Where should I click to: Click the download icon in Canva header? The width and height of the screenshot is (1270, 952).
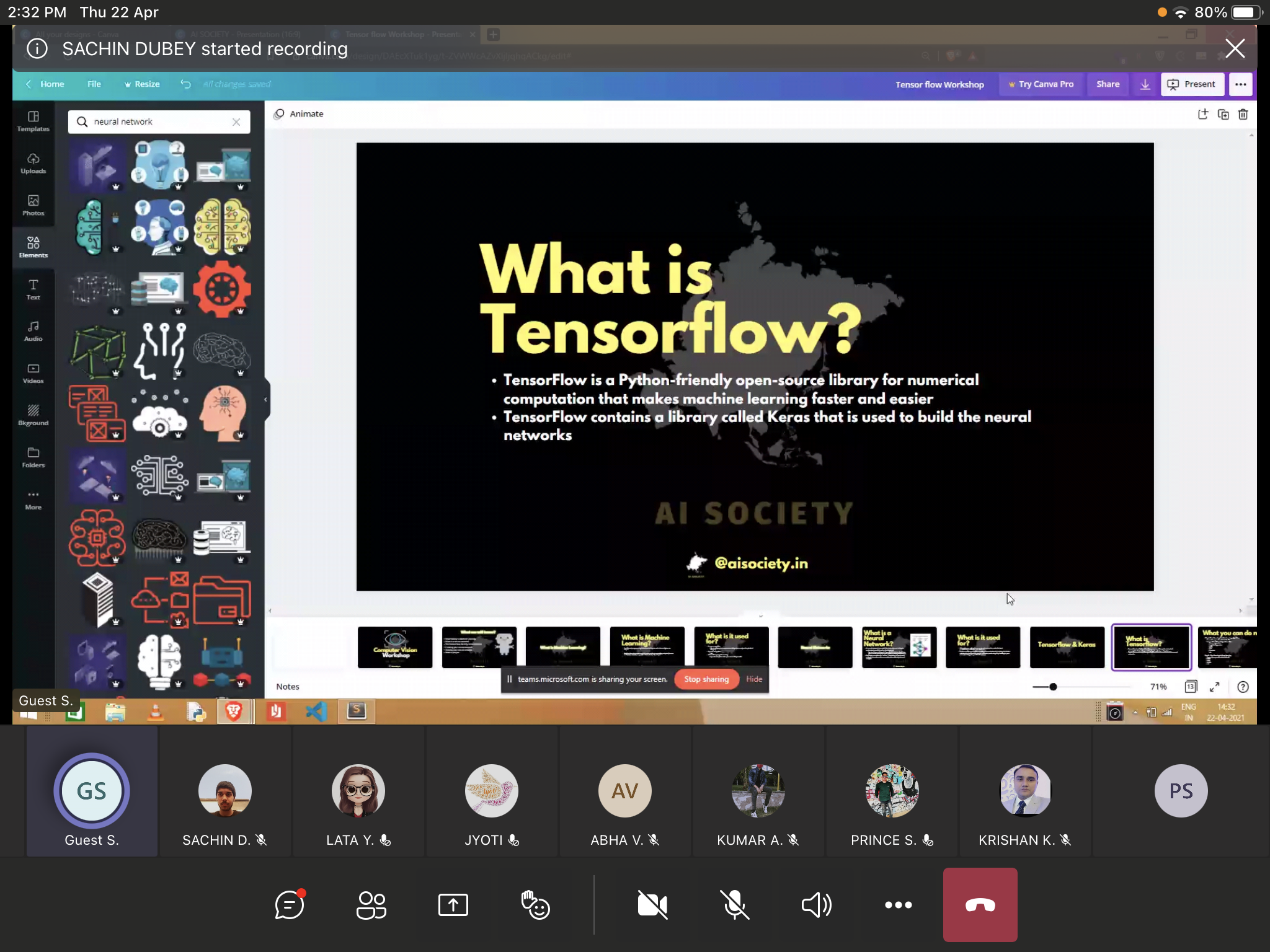tap(1145, 84)
